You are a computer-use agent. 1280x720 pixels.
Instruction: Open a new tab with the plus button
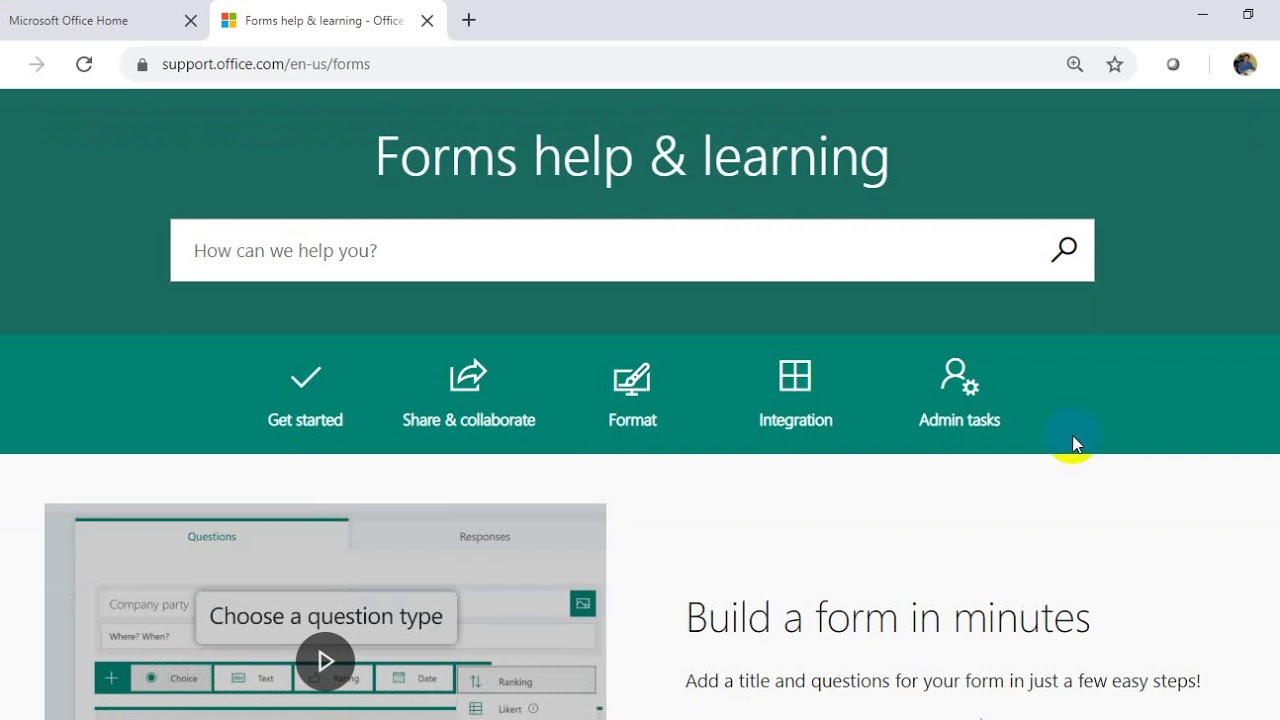(469, 20)
